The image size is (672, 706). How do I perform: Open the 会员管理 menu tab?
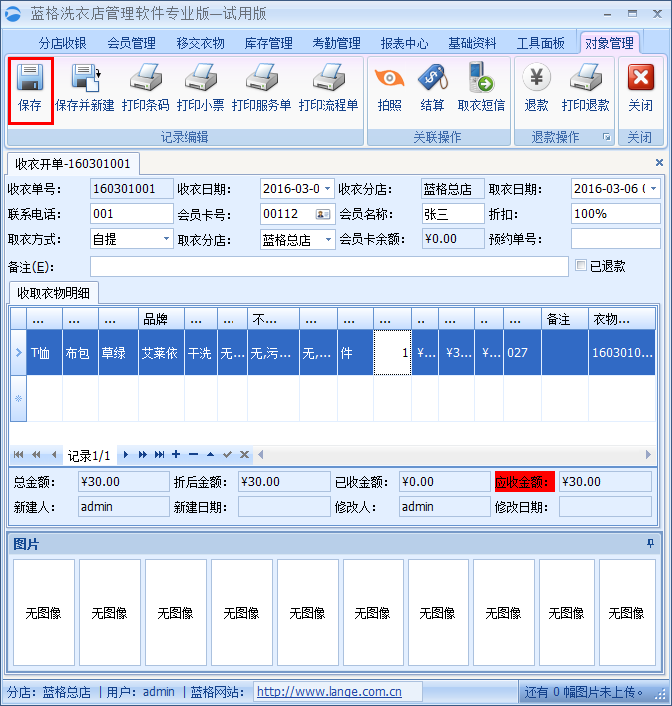131,43
